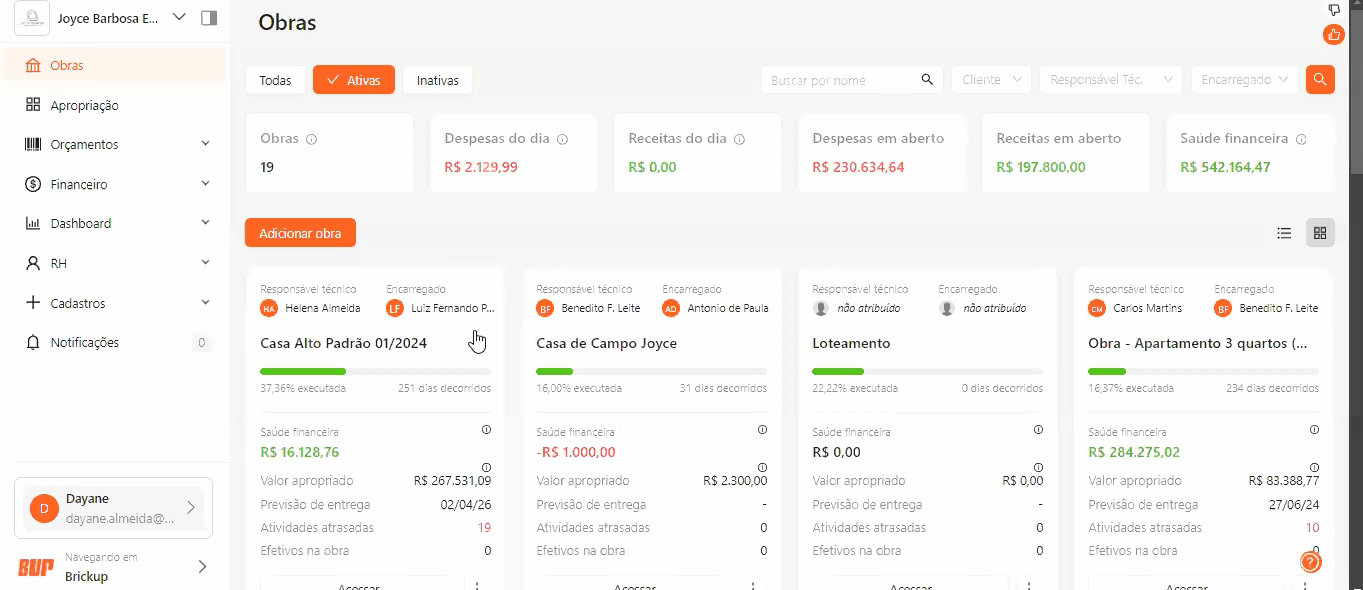Click the Casa Alto Padrão progress bar
The image size is (1363, 590).
pyautogui.click(x=375, y=371)
